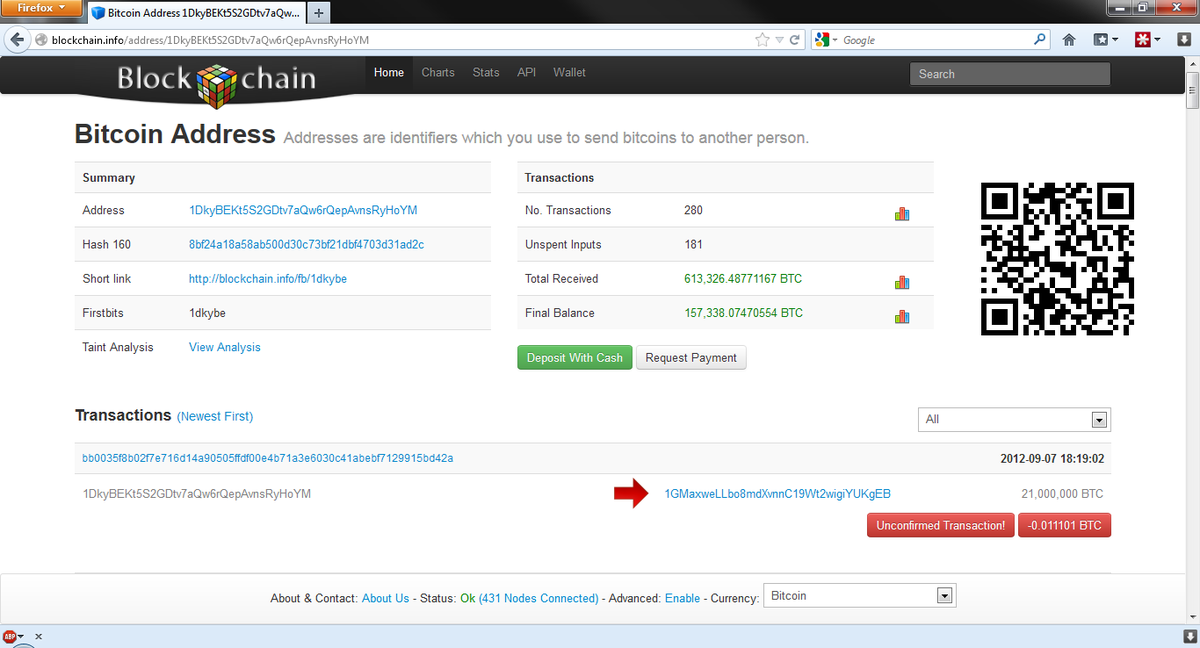Open the Stats navigation item
The width and height of the screenshot is (1200, 648).
486,72
